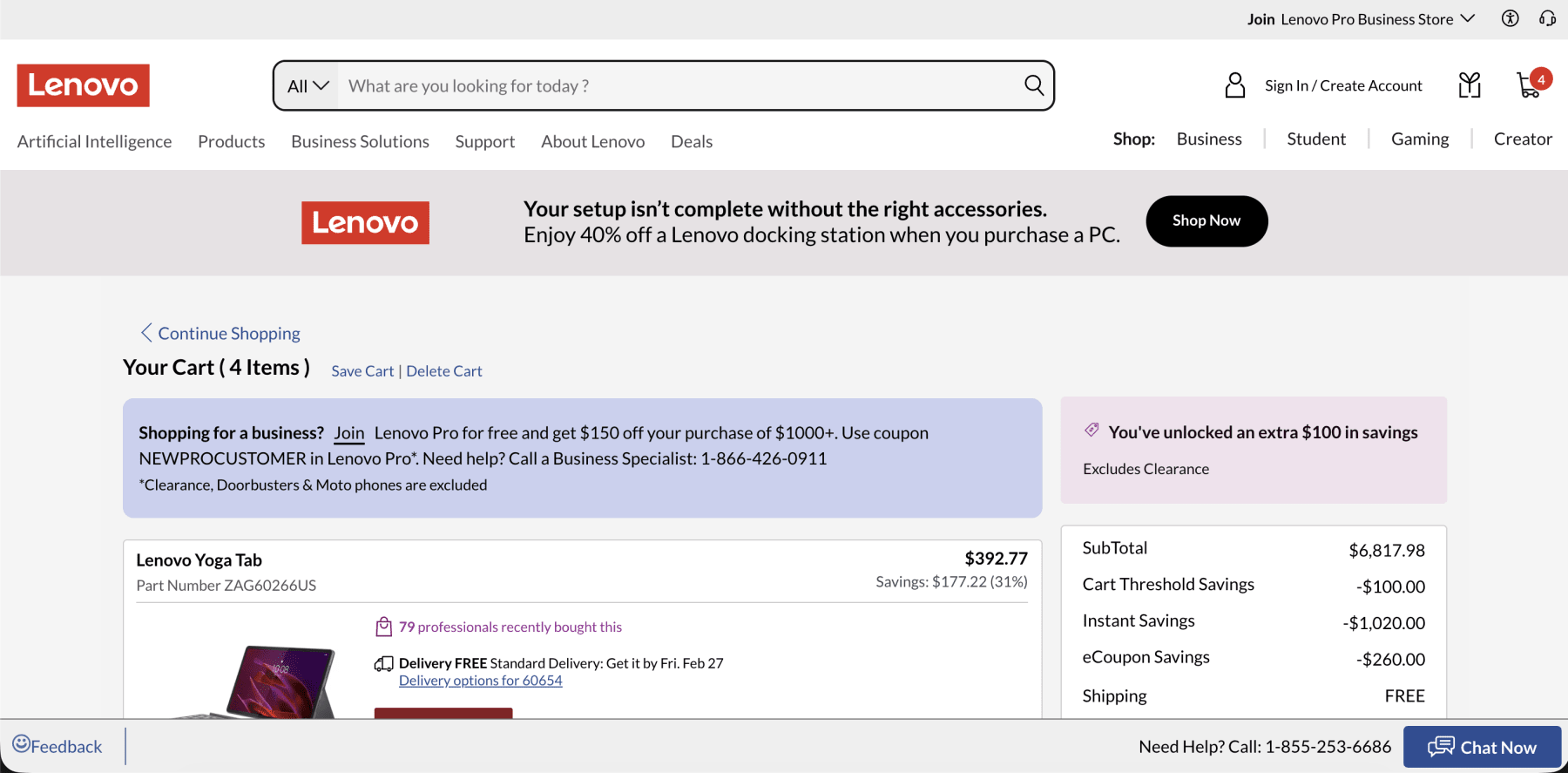Open the shopping cart icon with 4 items
Screen dimensions: 1568x773
(x=1532, y=84)
